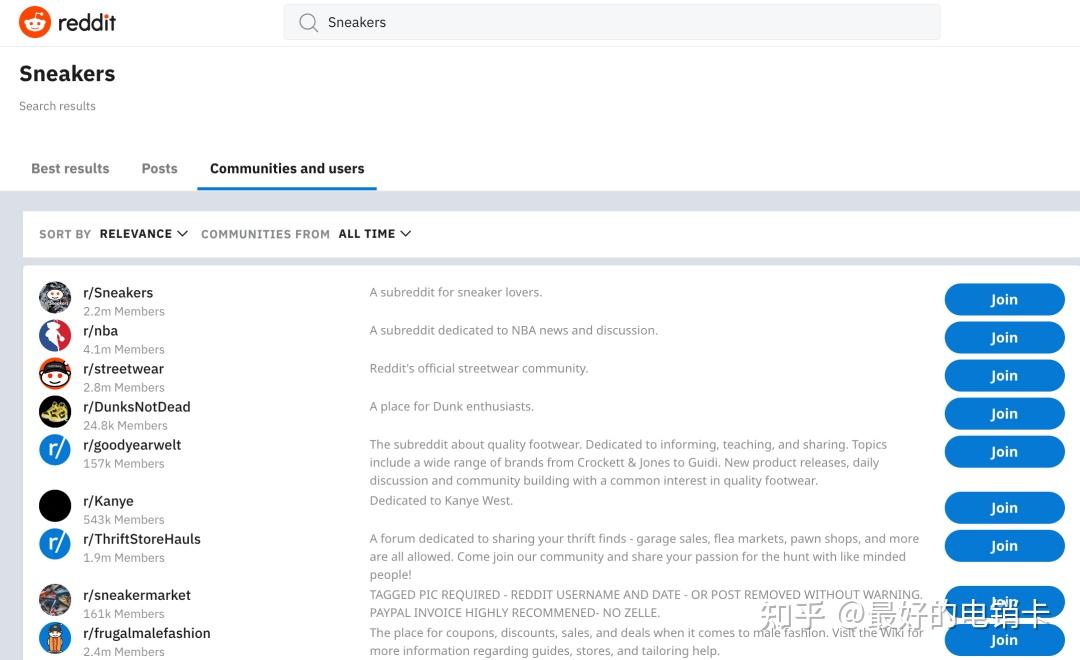Click the search magnifier icon
Screen dimensions: 1080x660
click(x=309, y=22)
